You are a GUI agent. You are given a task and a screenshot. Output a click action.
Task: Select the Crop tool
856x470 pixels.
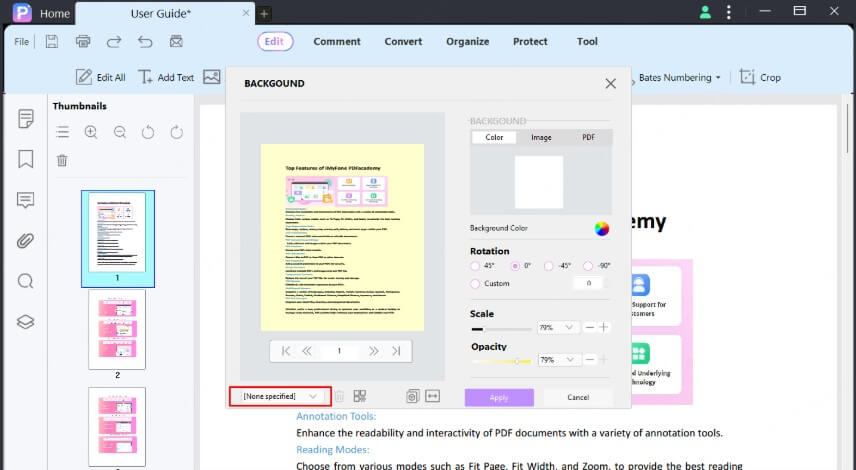pyautogui.click(x=760, y=78)
